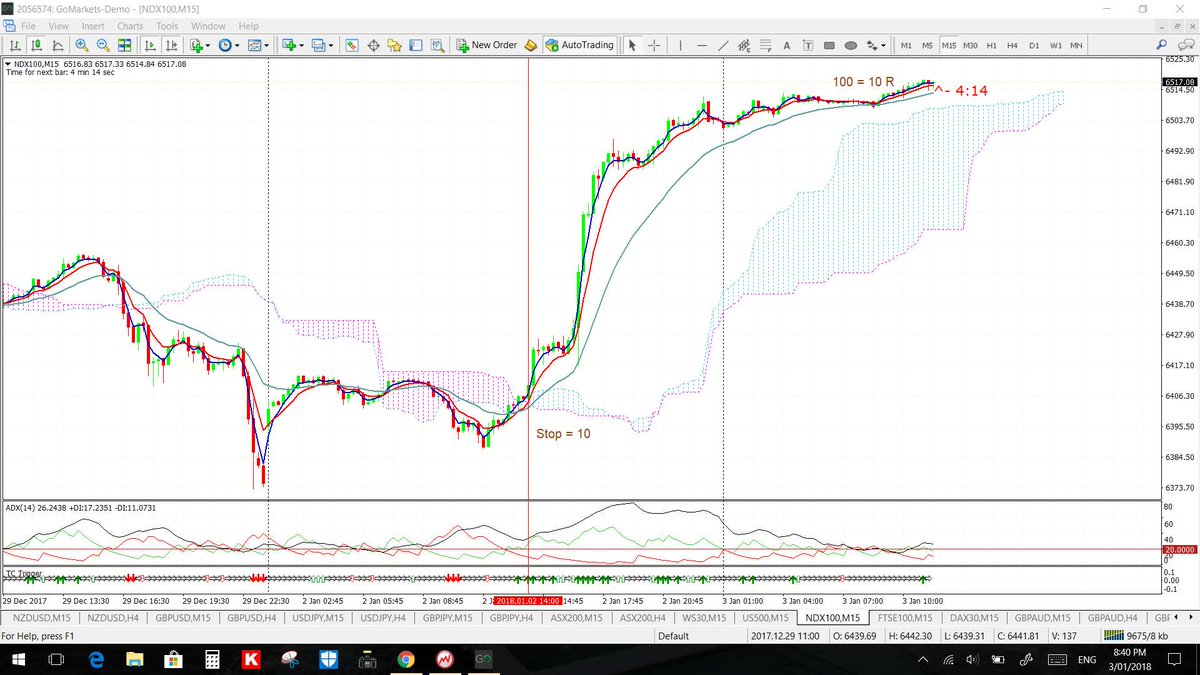Open the taskbar Calculator app
This screenshot has width=1200, height=675.
coord(211,660)
